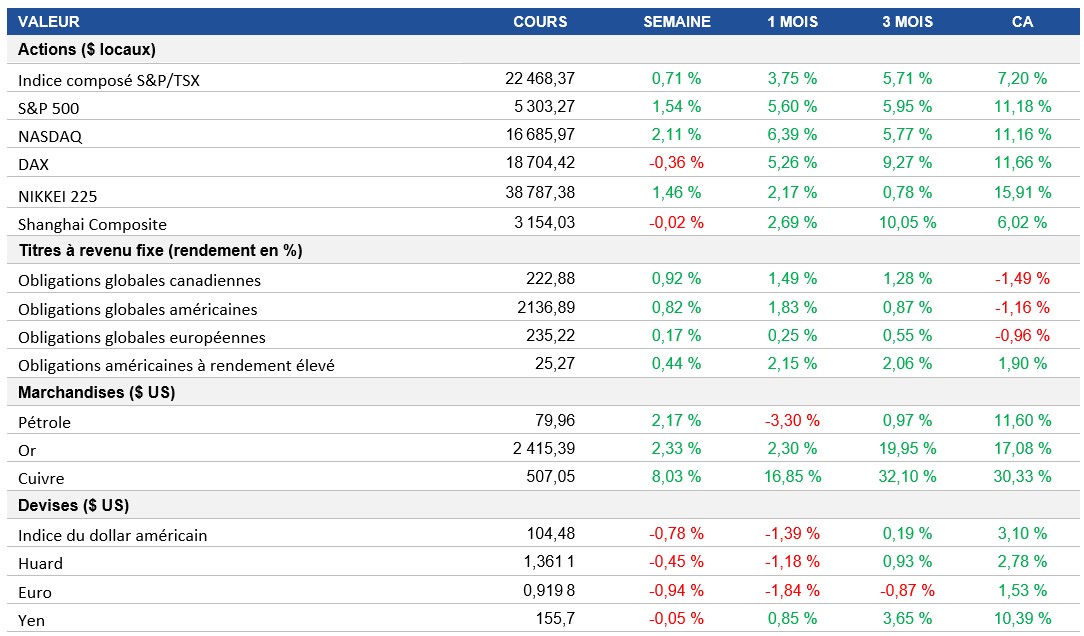Click the 3 MOIS column header
Screen dimensions: 1084x636
click(907, 21)
